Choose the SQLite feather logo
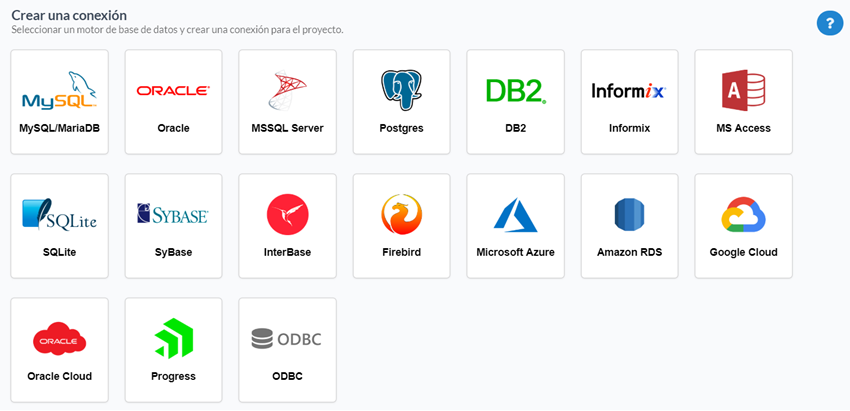 [60, 214]
